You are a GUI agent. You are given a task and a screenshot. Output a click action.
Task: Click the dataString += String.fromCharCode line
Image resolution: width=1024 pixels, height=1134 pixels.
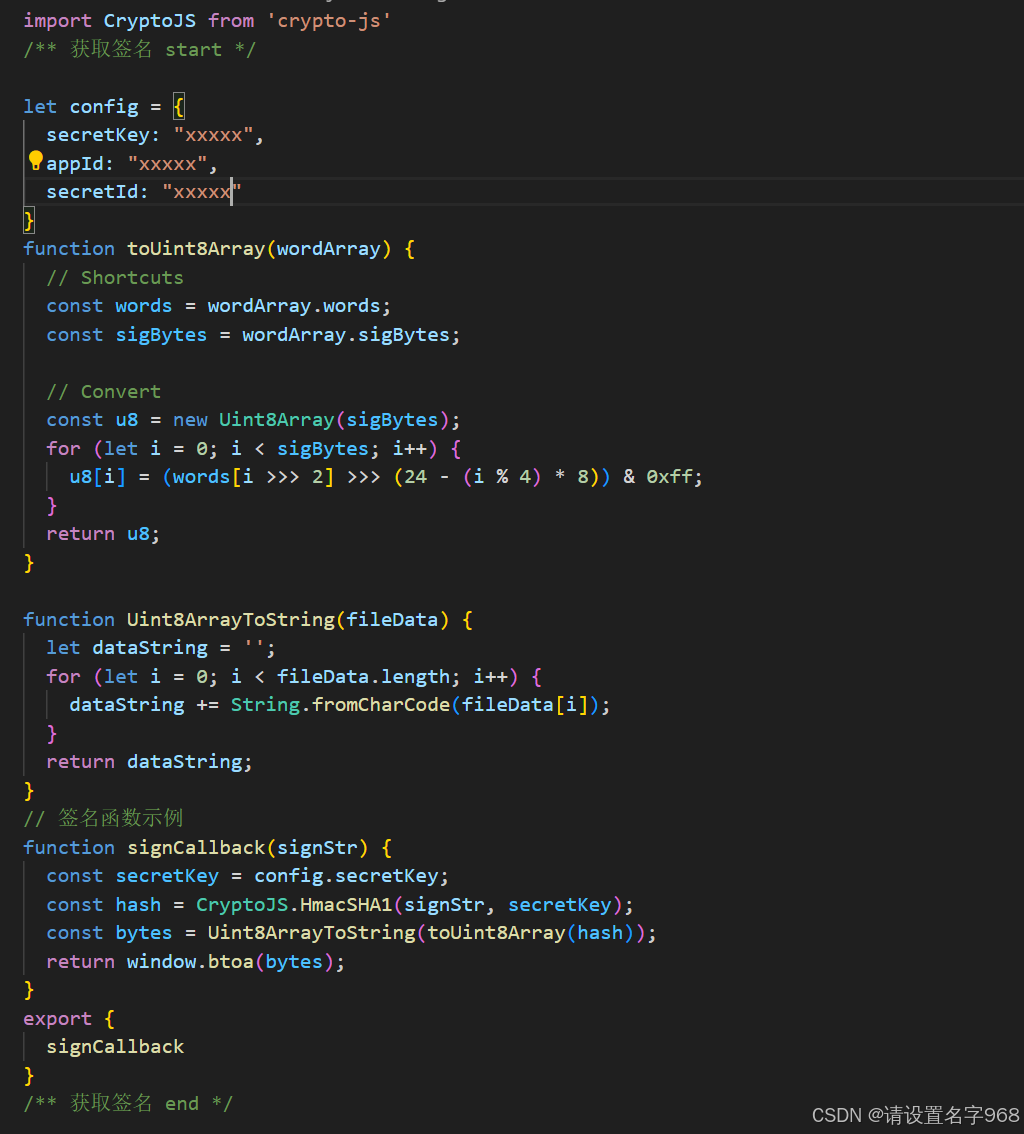(x=340, y=705)
